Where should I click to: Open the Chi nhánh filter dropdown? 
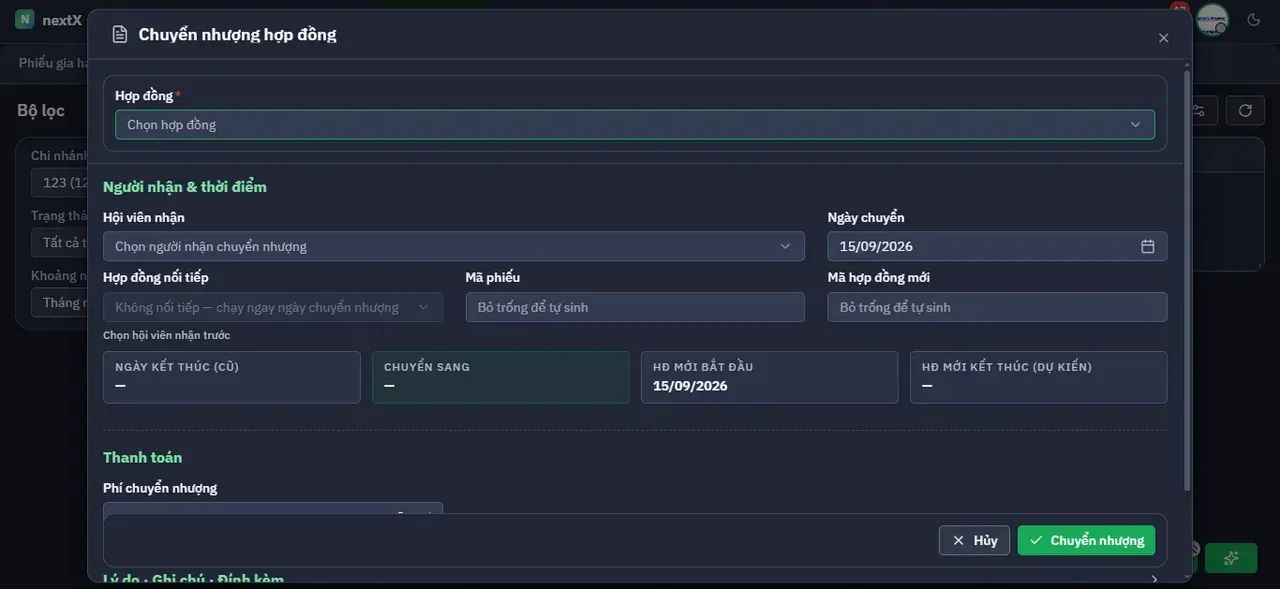pos(60,182)
